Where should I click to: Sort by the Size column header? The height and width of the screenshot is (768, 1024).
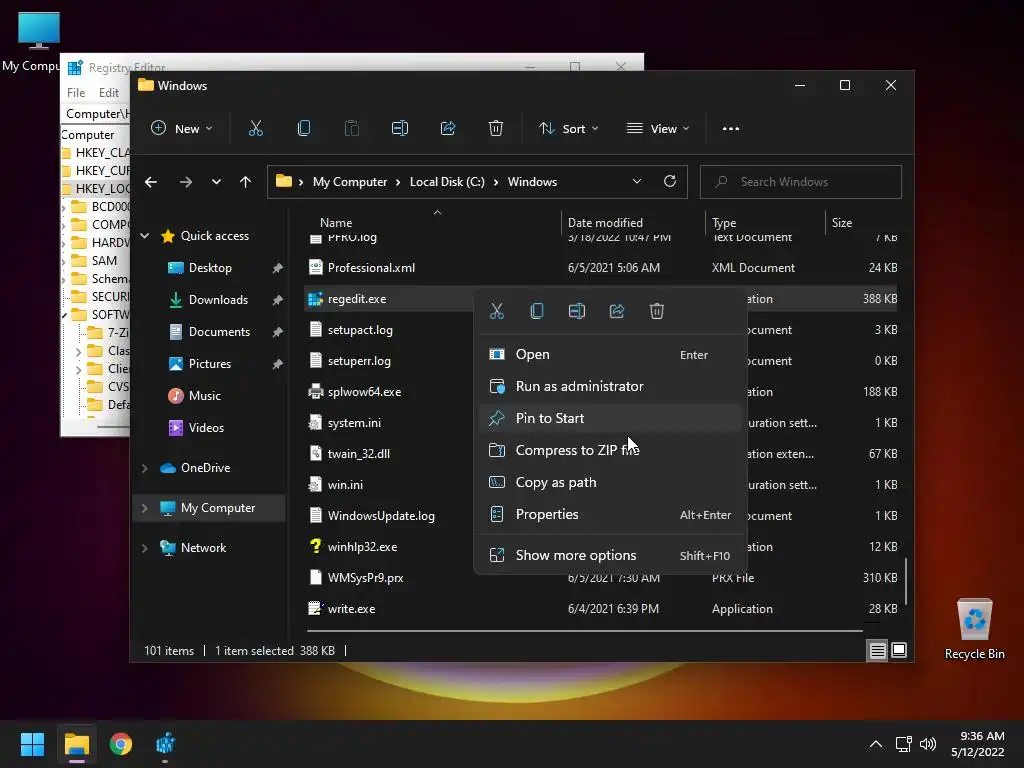click(842, 223)
